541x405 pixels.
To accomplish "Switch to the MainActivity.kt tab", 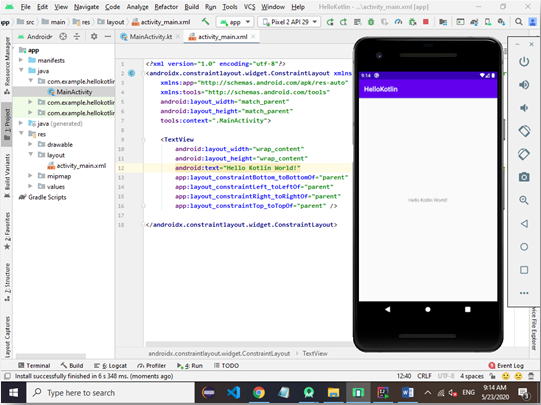I will 150,37.
